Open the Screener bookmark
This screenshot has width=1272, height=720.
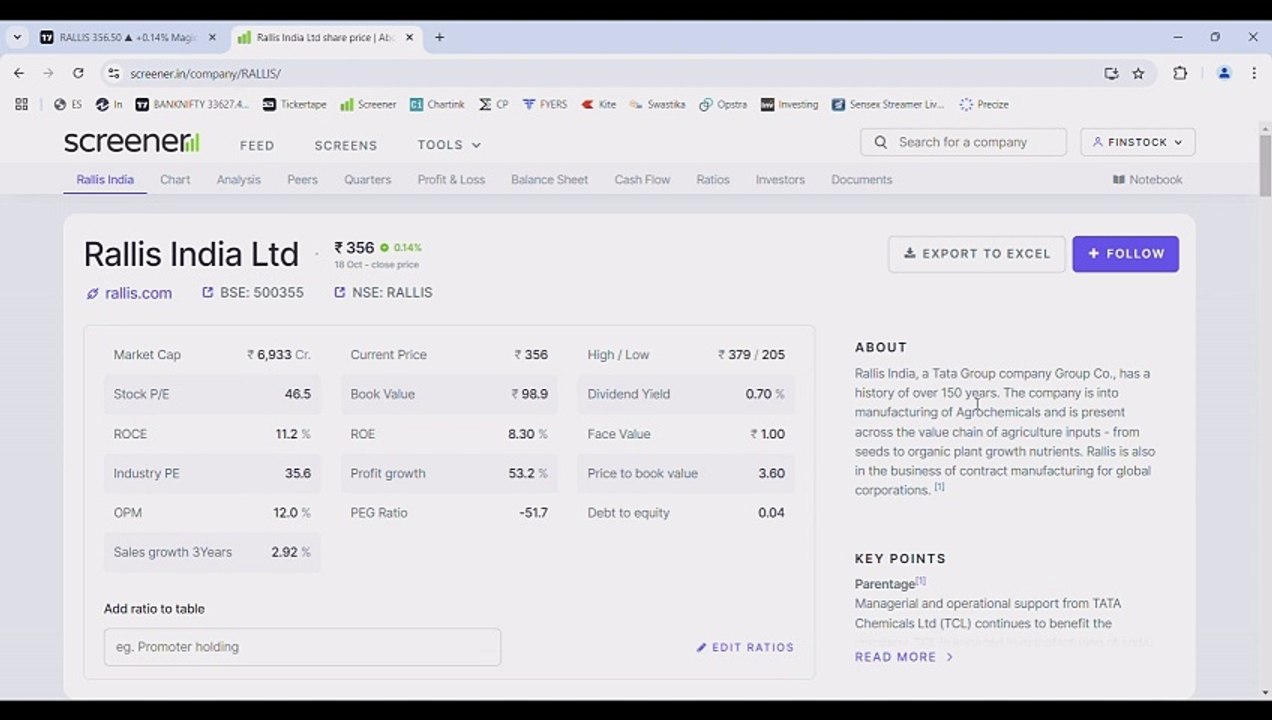pyautogui.click(x=368, y=104)
